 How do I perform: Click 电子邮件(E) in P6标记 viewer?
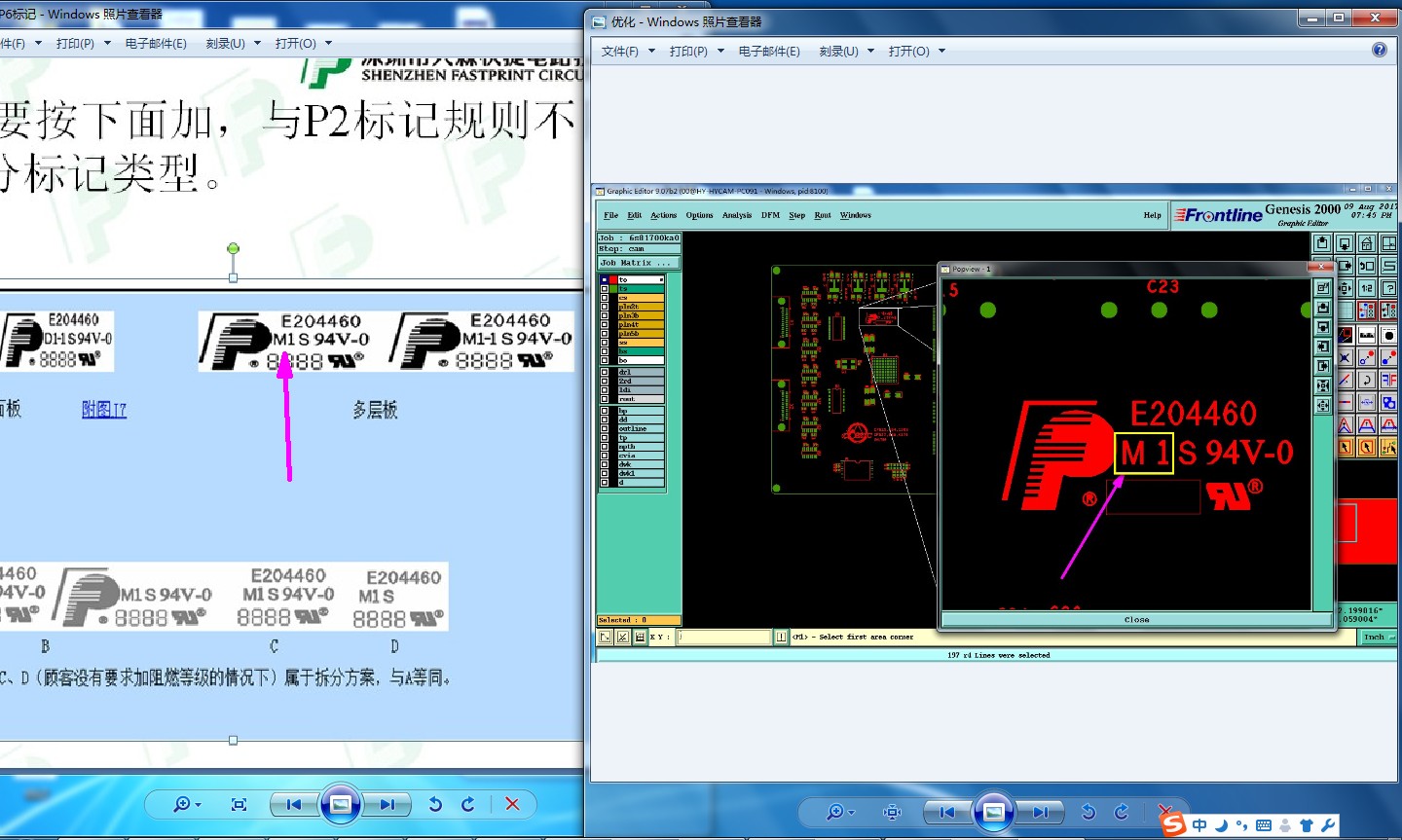click(156, 43)
